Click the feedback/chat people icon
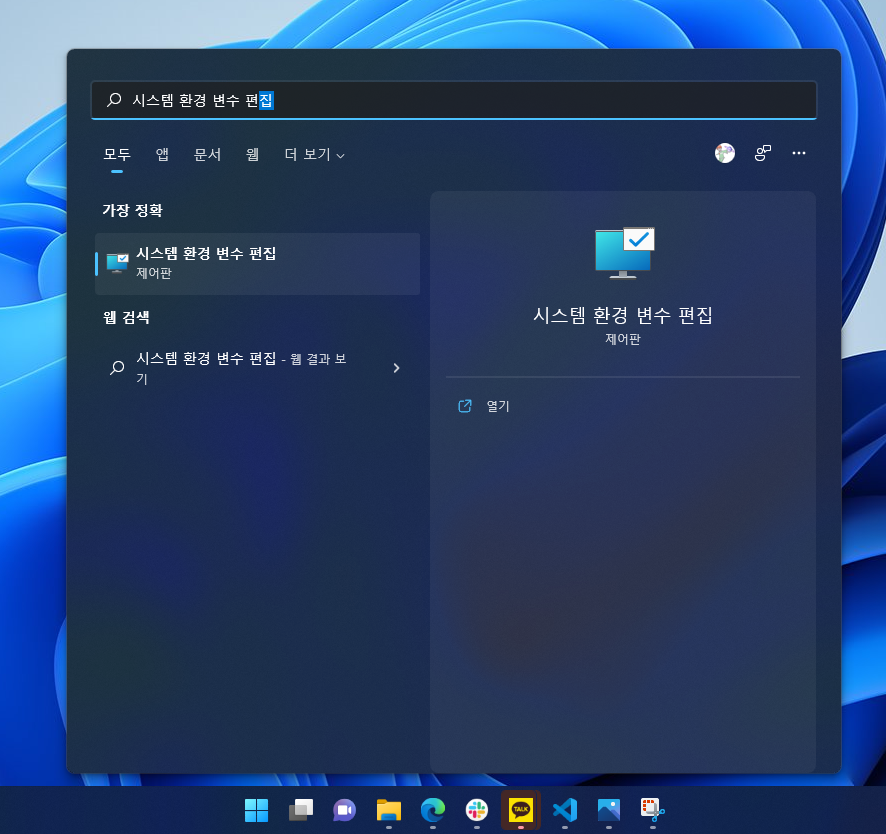This screenshot has width=886, height=834. coord(763,153)
